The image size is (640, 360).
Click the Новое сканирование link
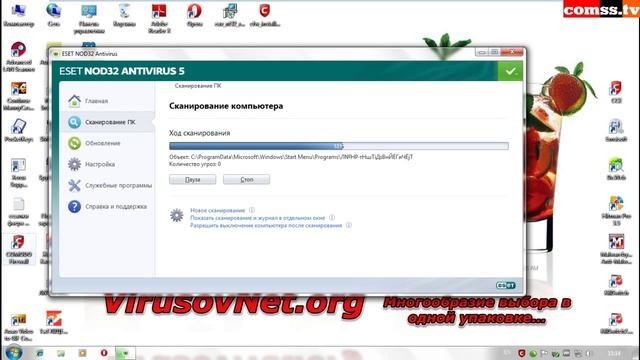click(x=218, y=211)
